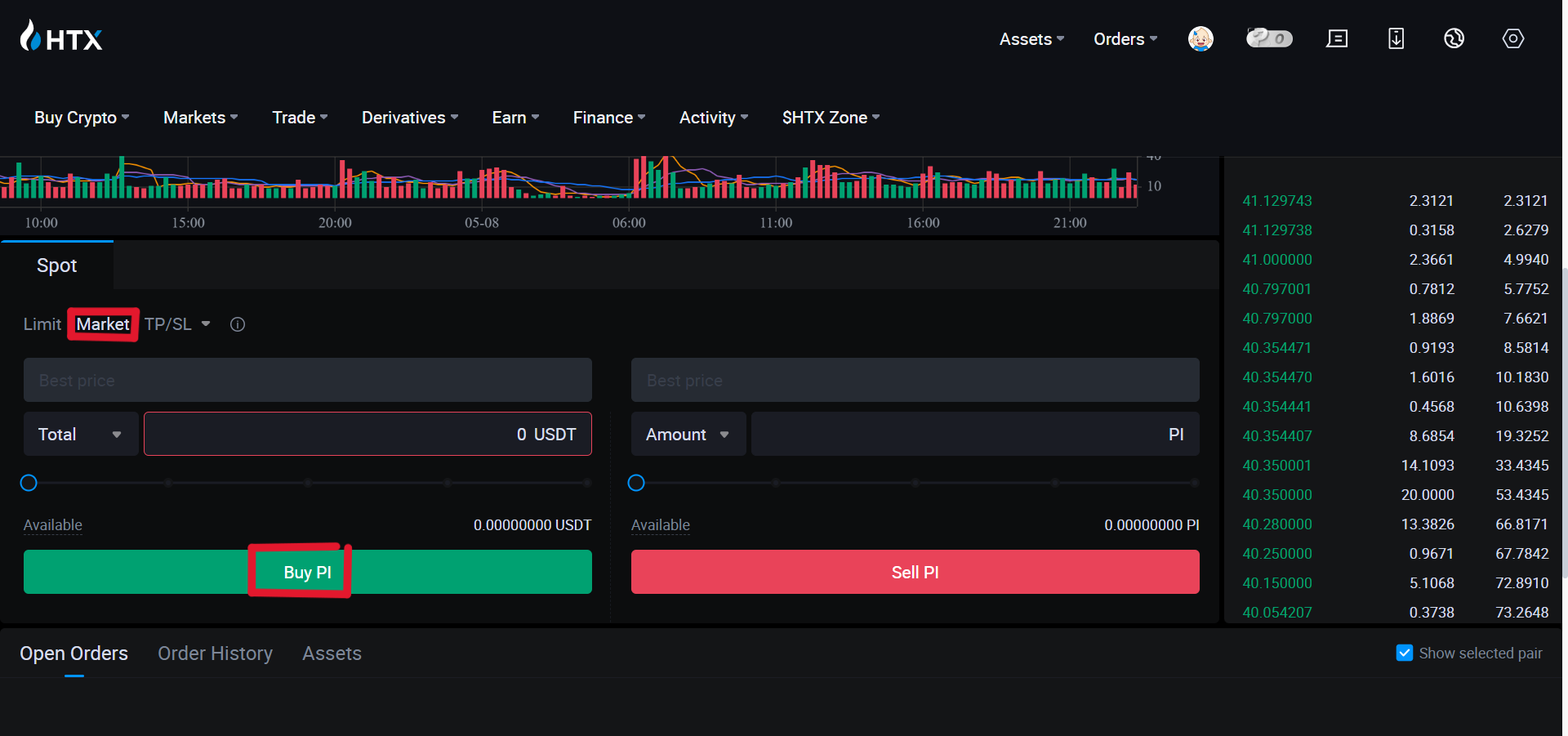Viewport: 1568px width, 736px height.
Task: Select the Spot tab
Action: 57,265
